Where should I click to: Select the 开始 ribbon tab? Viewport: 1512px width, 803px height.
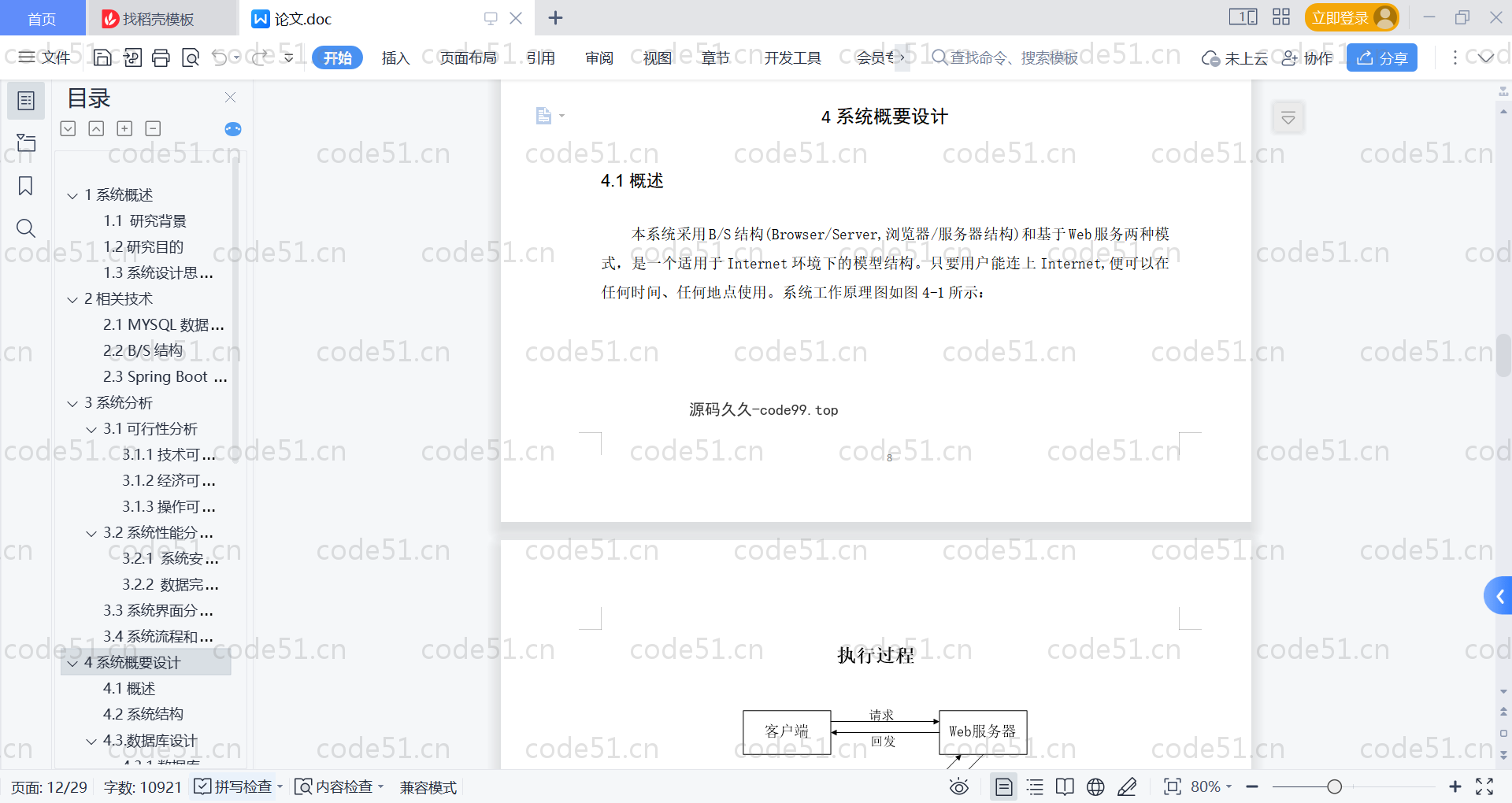coord(337,57)
